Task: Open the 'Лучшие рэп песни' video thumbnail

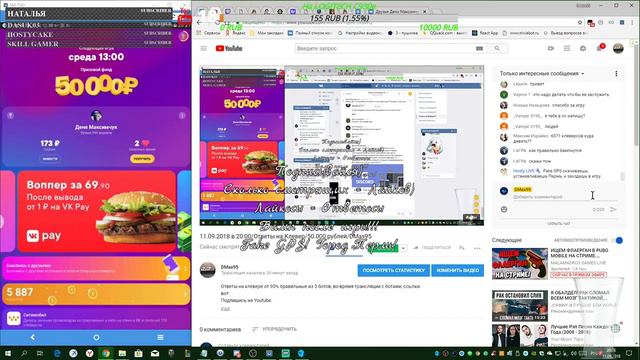Action: [x=520, y=336]
